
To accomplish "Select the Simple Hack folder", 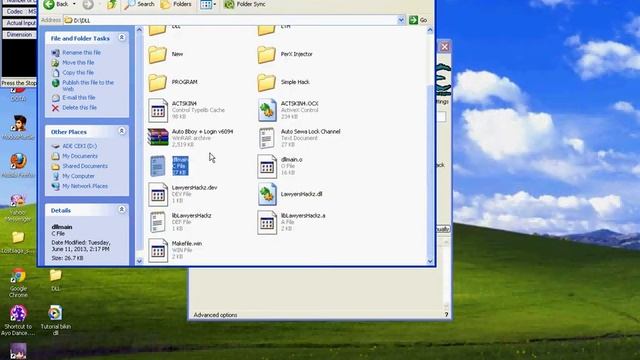I will pyautogui.click(x=283, y=82).
